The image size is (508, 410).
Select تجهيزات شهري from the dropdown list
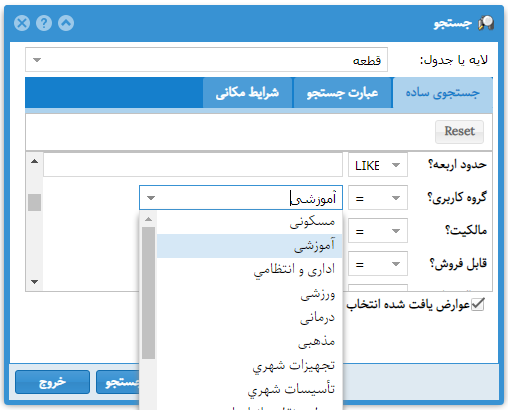(249, 366)
